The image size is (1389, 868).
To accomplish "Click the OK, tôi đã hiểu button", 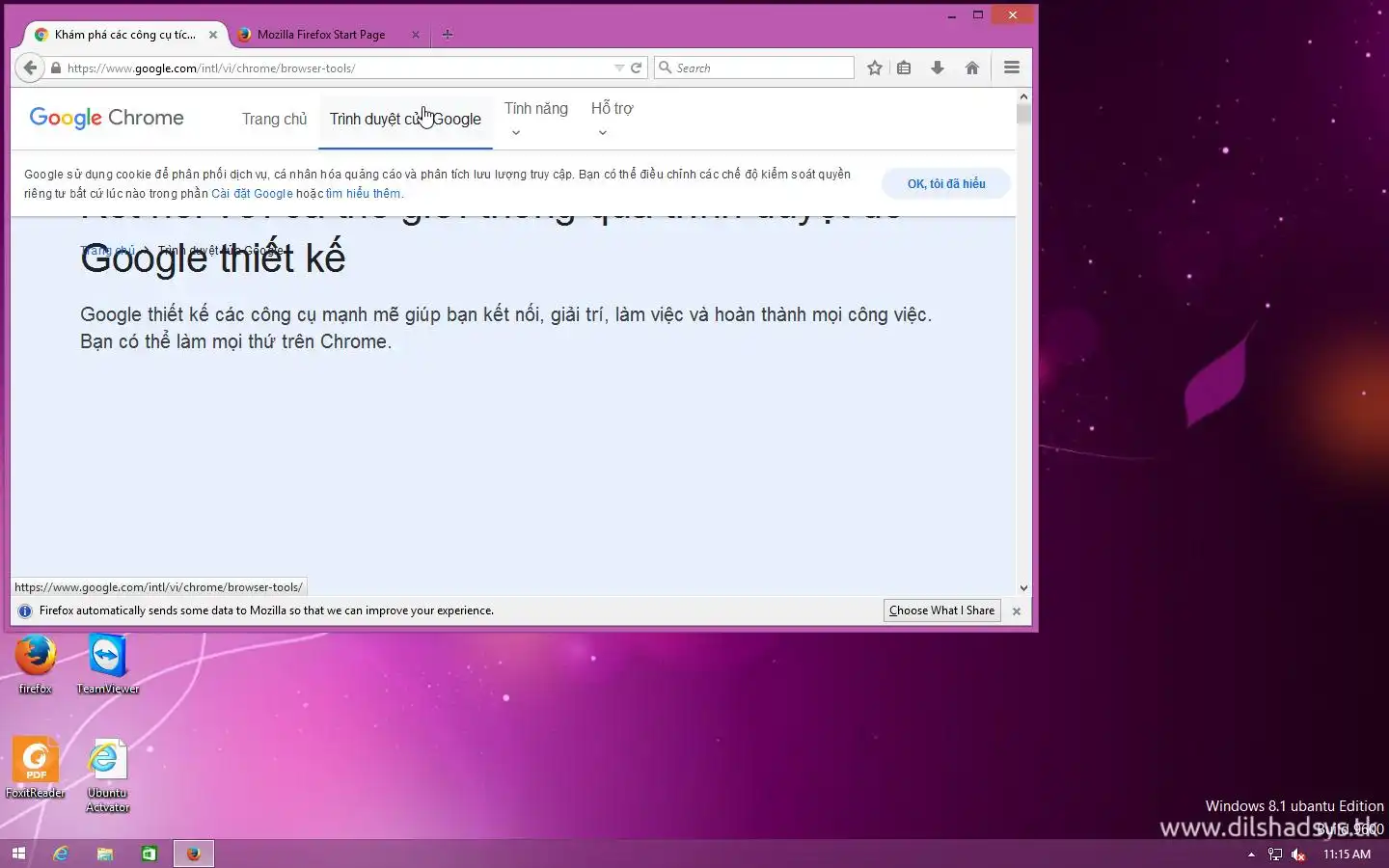I will [946, 183].
